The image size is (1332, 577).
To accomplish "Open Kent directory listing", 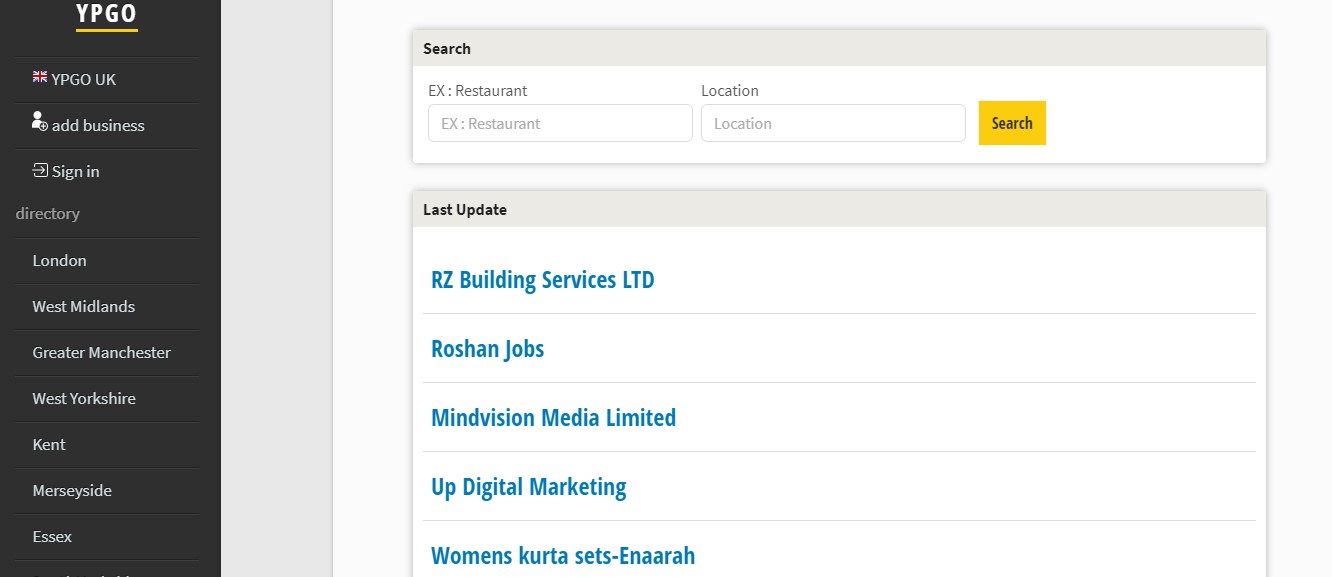I will coord(49,444).
